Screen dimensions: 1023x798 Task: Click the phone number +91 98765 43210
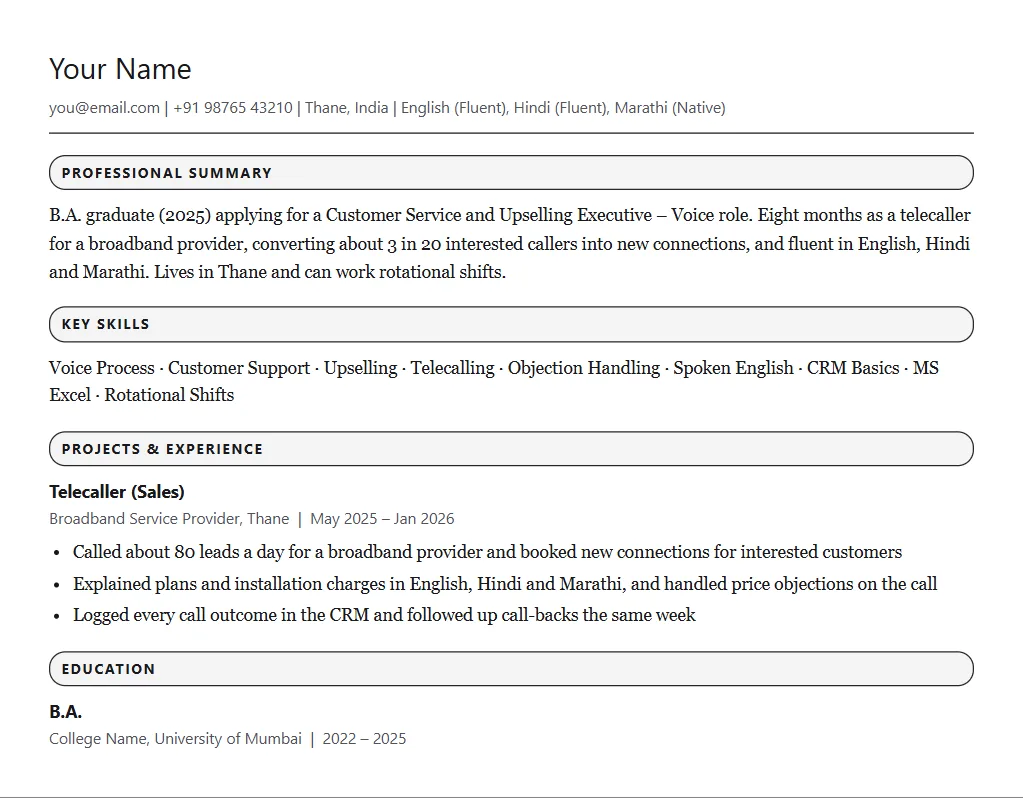tap(233, 108)
